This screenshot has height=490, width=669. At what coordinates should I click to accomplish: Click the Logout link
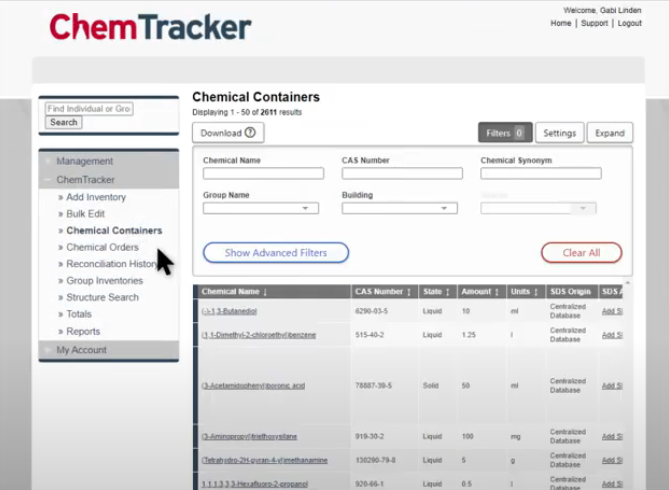[x=629, y=23]
